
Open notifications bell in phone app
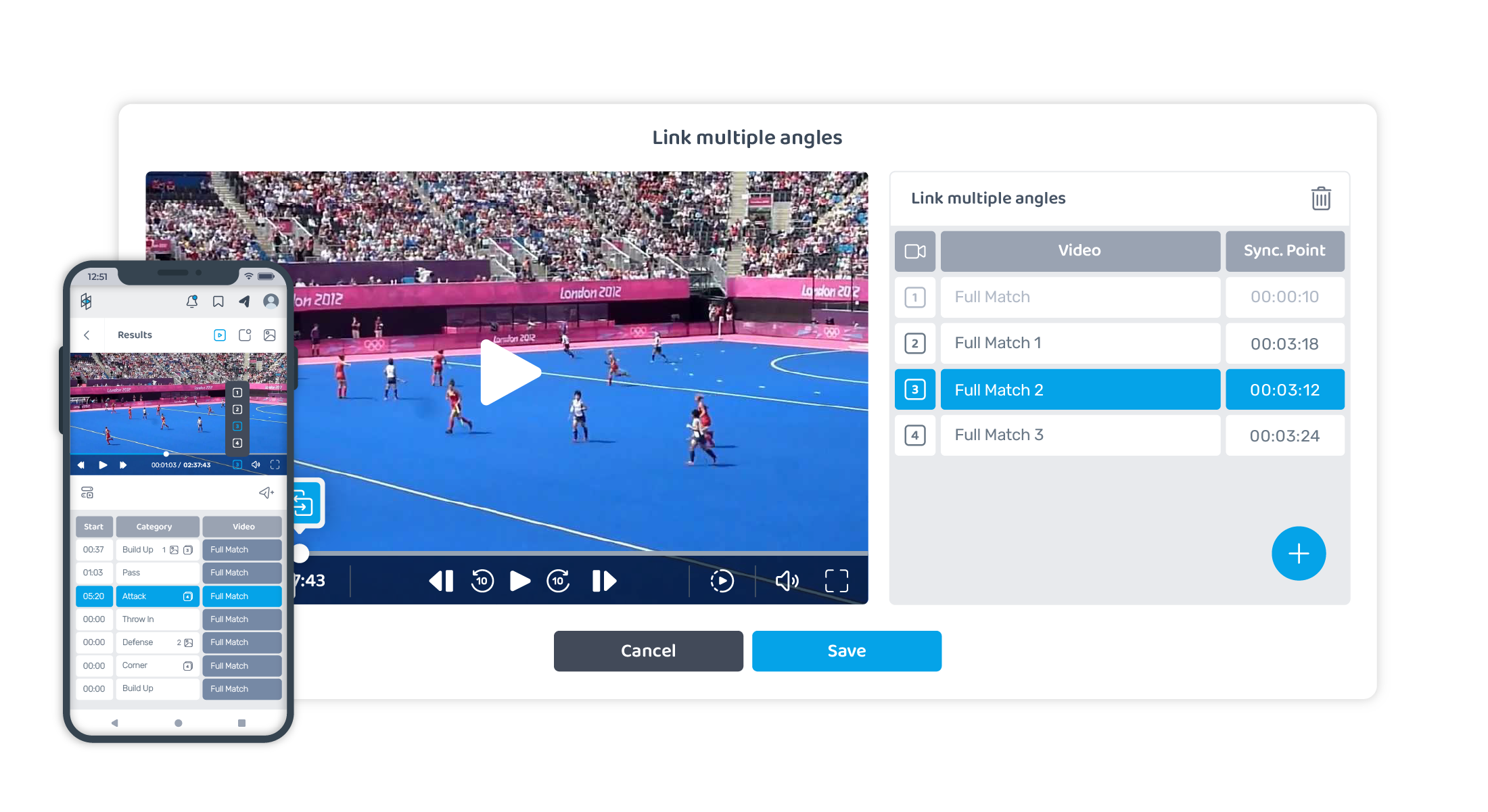(x=192, y=302)
